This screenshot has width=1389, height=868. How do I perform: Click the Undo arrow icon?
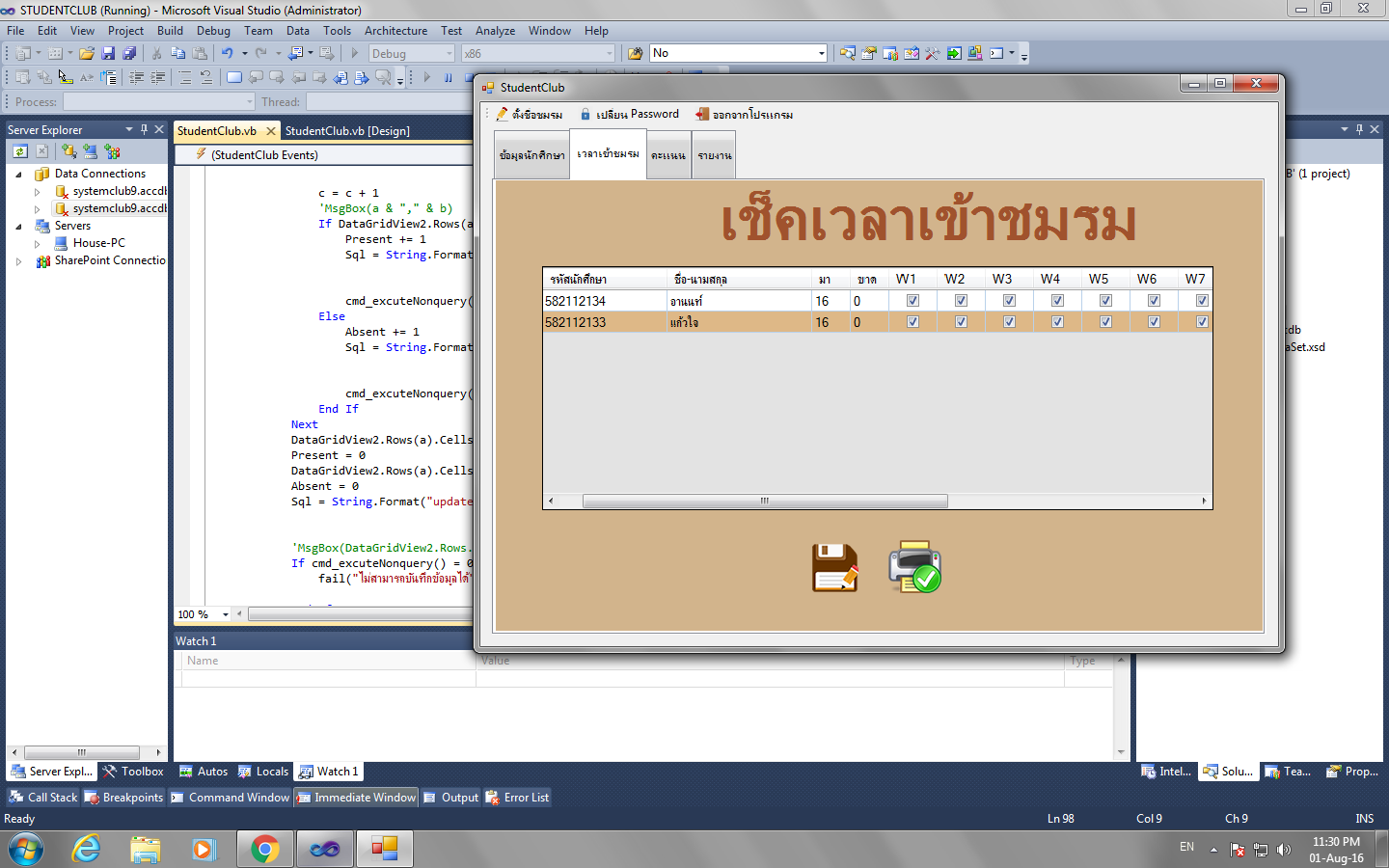228,53
